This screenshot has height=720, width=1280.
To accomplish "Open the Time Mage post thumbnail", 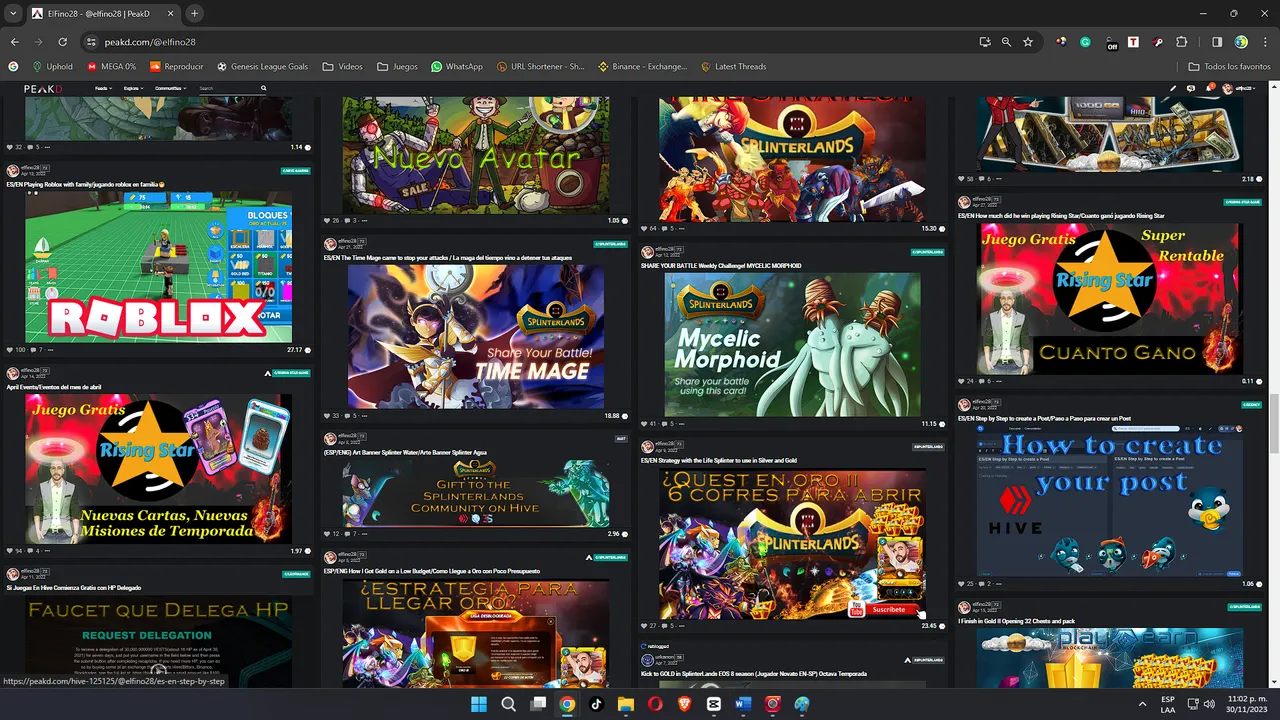I will [x=476, y=336].
